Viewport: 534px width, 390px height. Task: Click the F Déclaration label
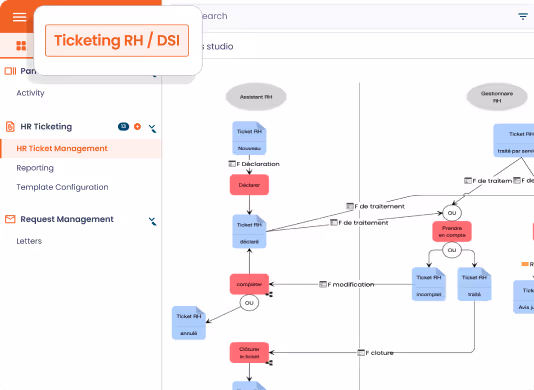[258, 164]
